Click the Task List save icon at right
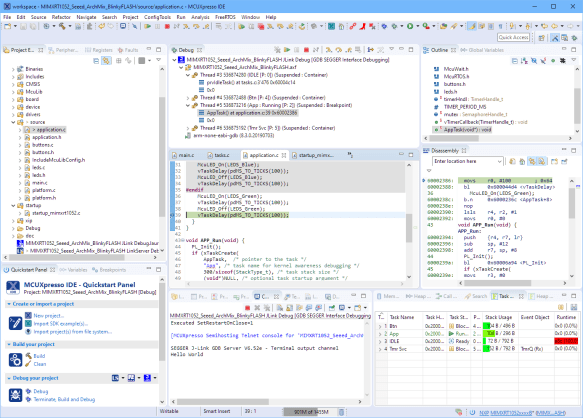 574,307
